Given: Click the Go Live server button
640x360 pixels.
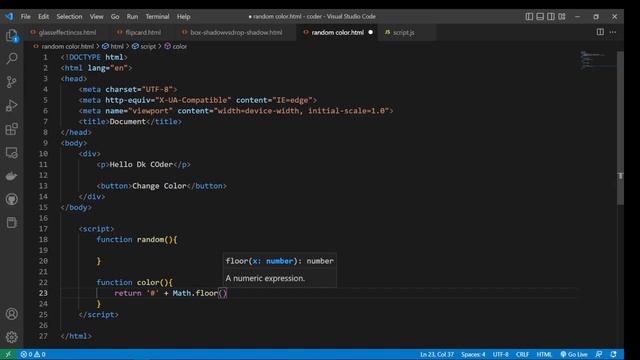Looking at the screenshot, I should coord(574,354).
